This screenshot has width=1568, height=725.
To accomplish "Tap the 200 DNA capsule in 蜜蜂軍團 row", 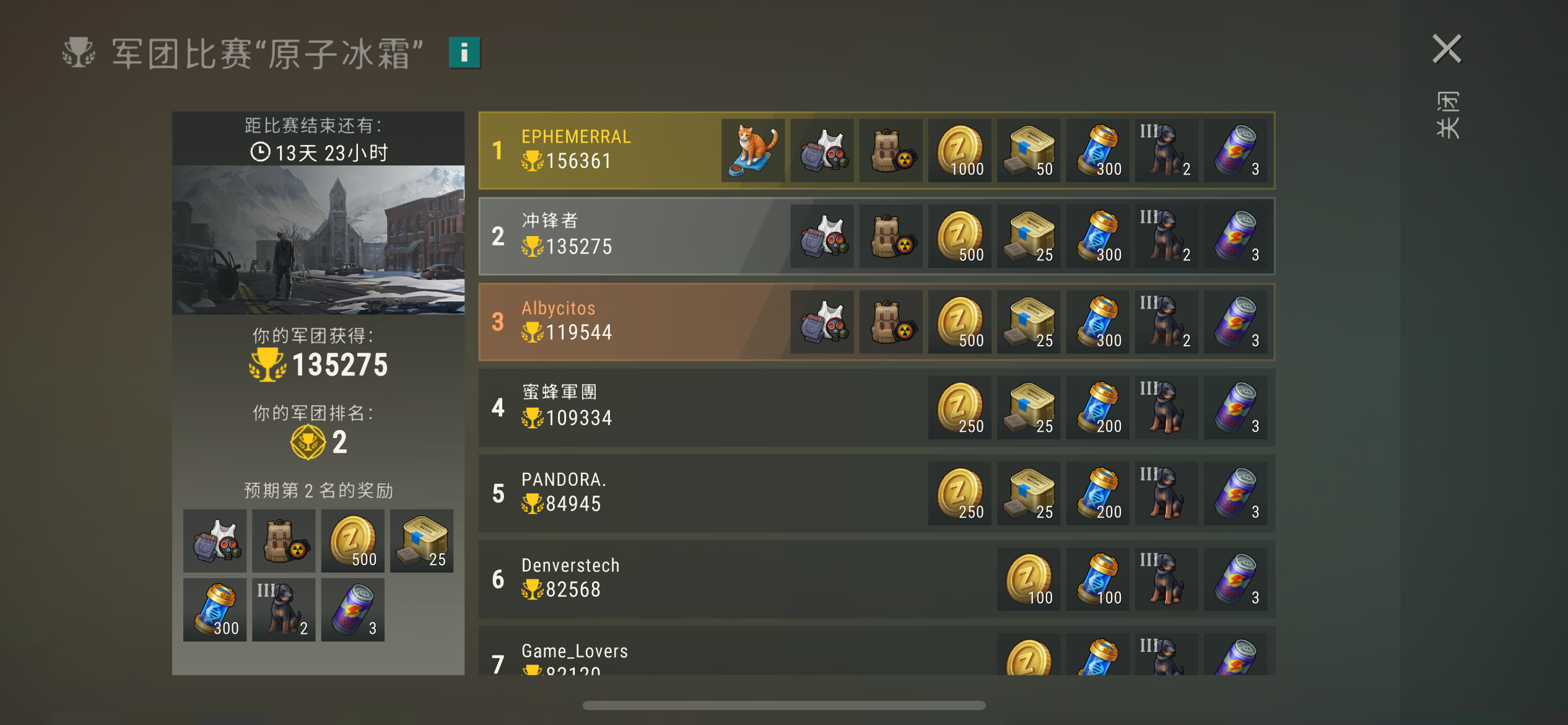I will click(1097, 408).
